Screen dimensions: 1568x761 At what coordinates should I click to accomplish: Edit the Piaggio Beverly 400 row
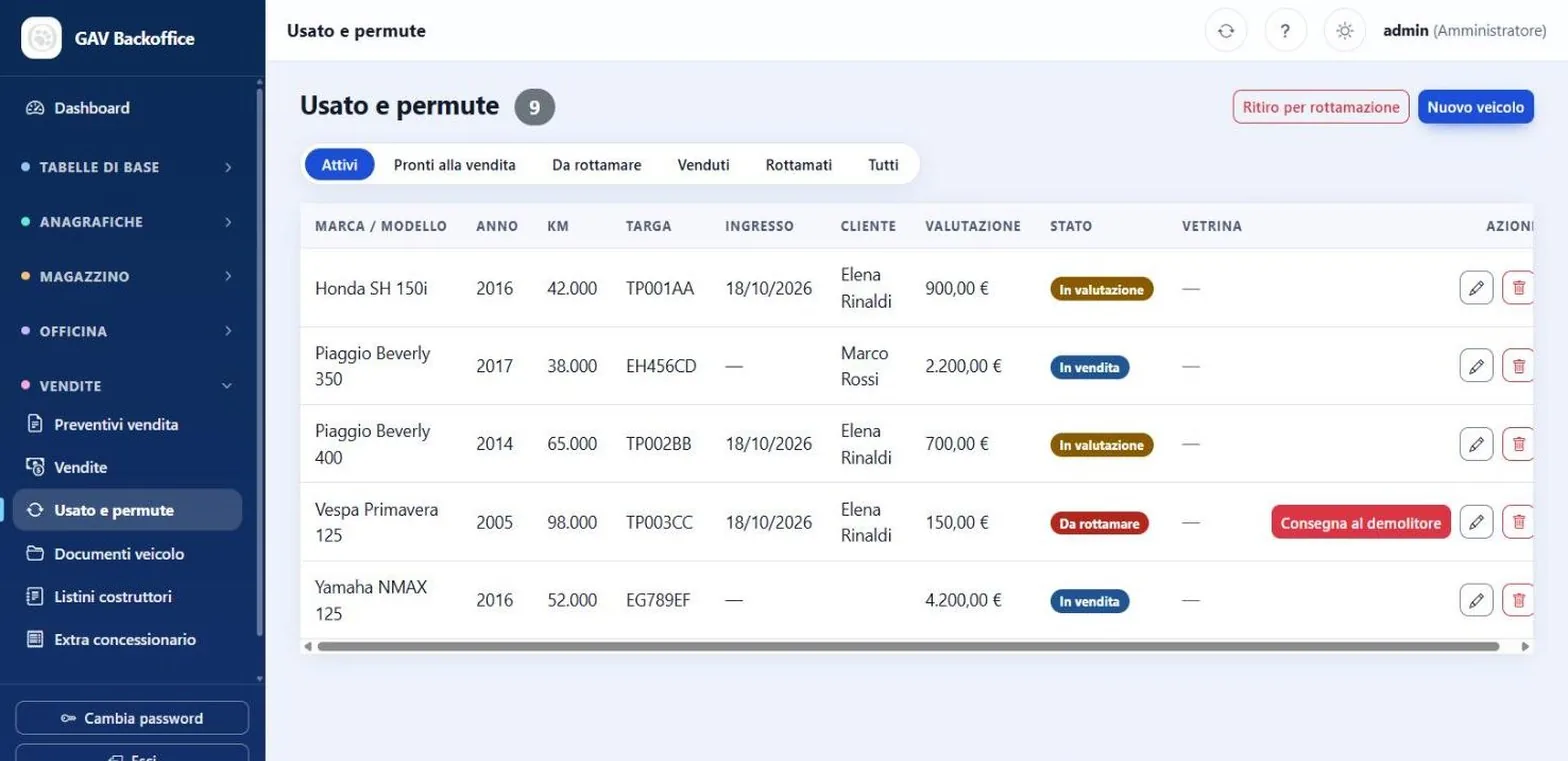[1476, 444]
